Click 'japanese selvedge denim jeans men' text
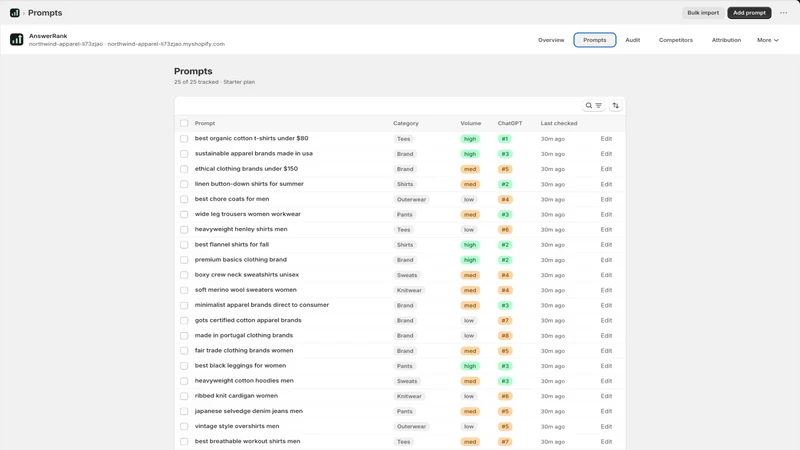Image resolution: width=800 pixels, height=450 pixels. click(248, 411)
